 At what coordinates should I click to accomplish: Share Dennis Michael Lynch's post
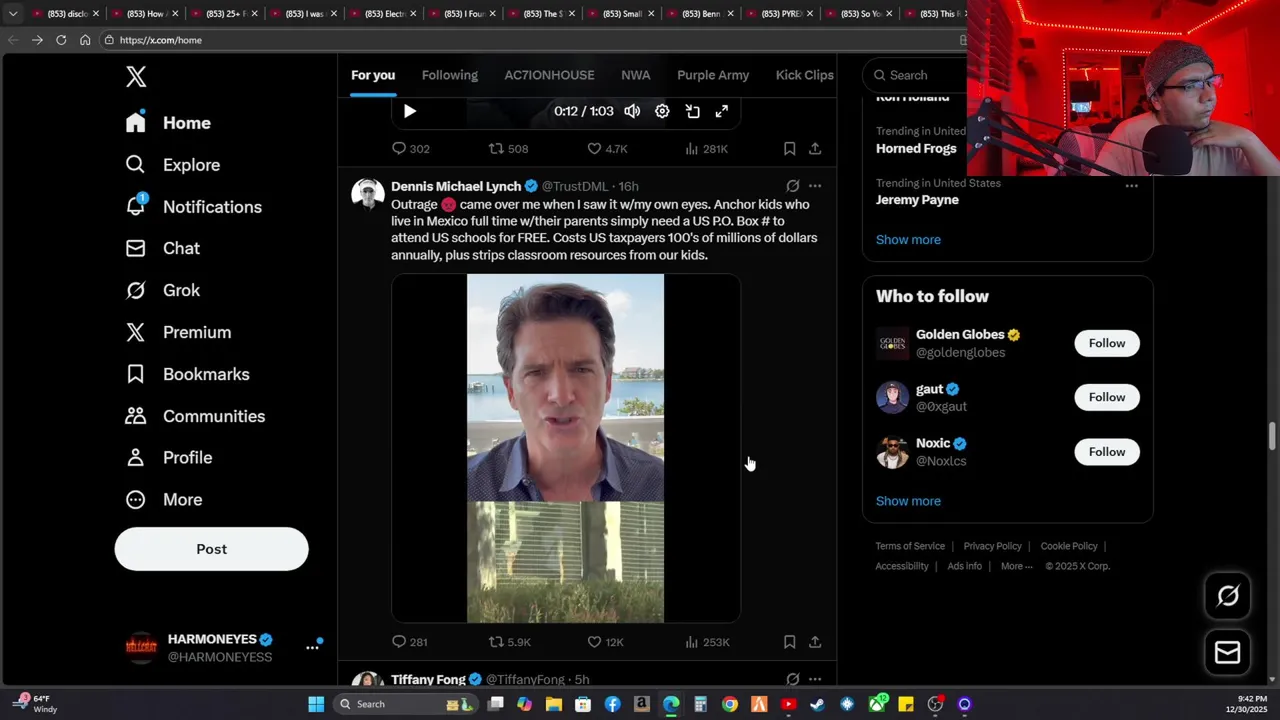(815, 642)
